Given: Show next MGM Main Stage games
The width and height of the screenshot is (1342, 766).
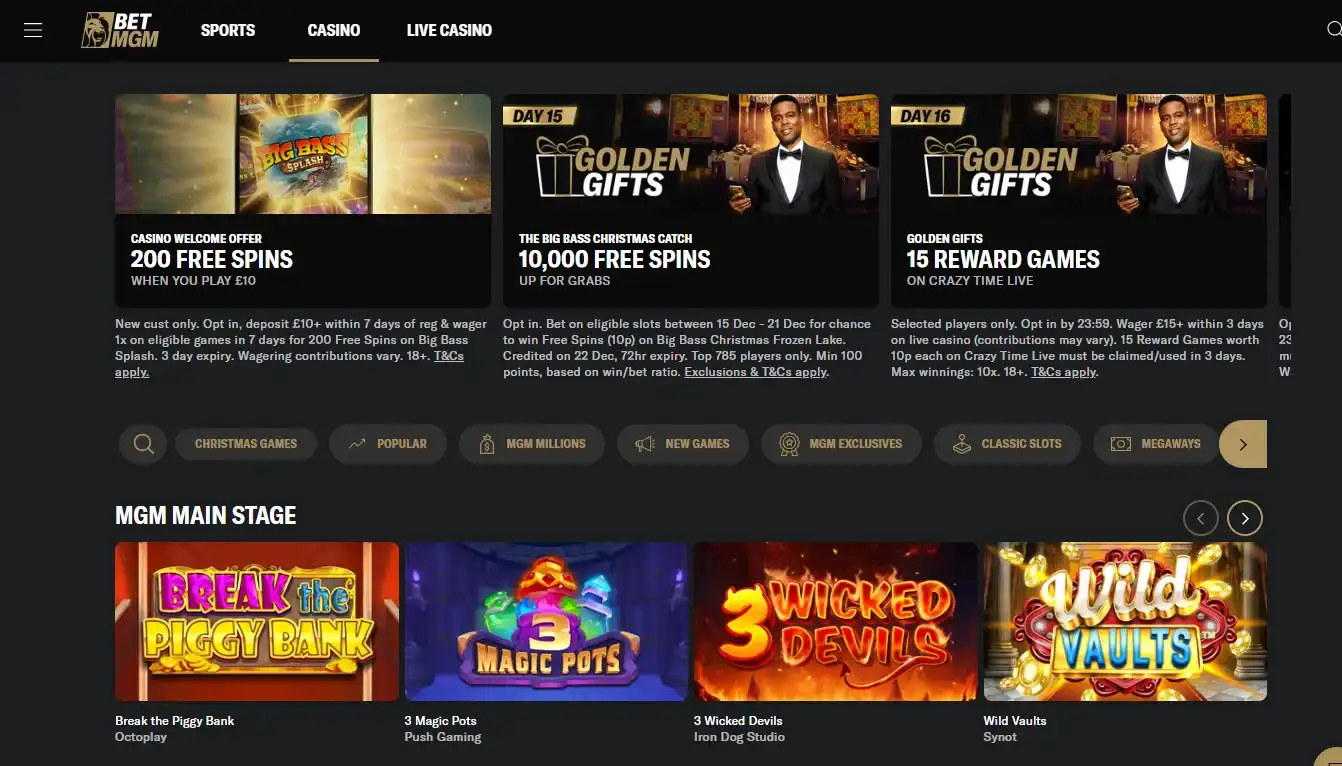Looking at the screenshot, I should [x=1245, y=518].
